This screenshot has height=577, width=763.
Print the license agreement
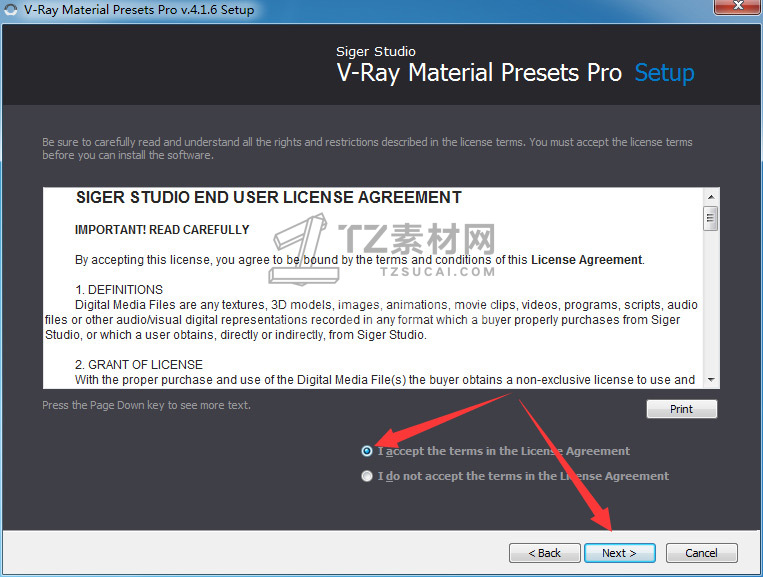click(x=681, y=409)
